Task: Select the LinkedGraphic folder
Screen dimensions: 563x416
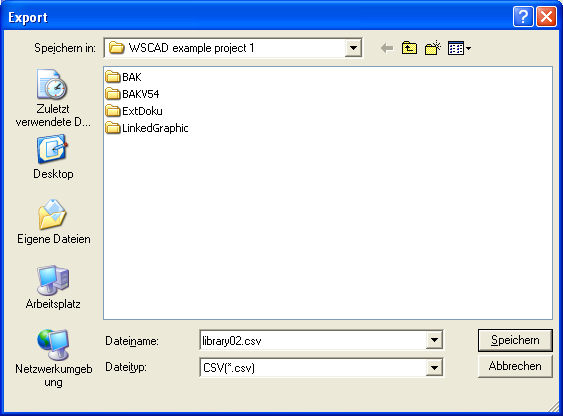Action: tap(147, 128)
